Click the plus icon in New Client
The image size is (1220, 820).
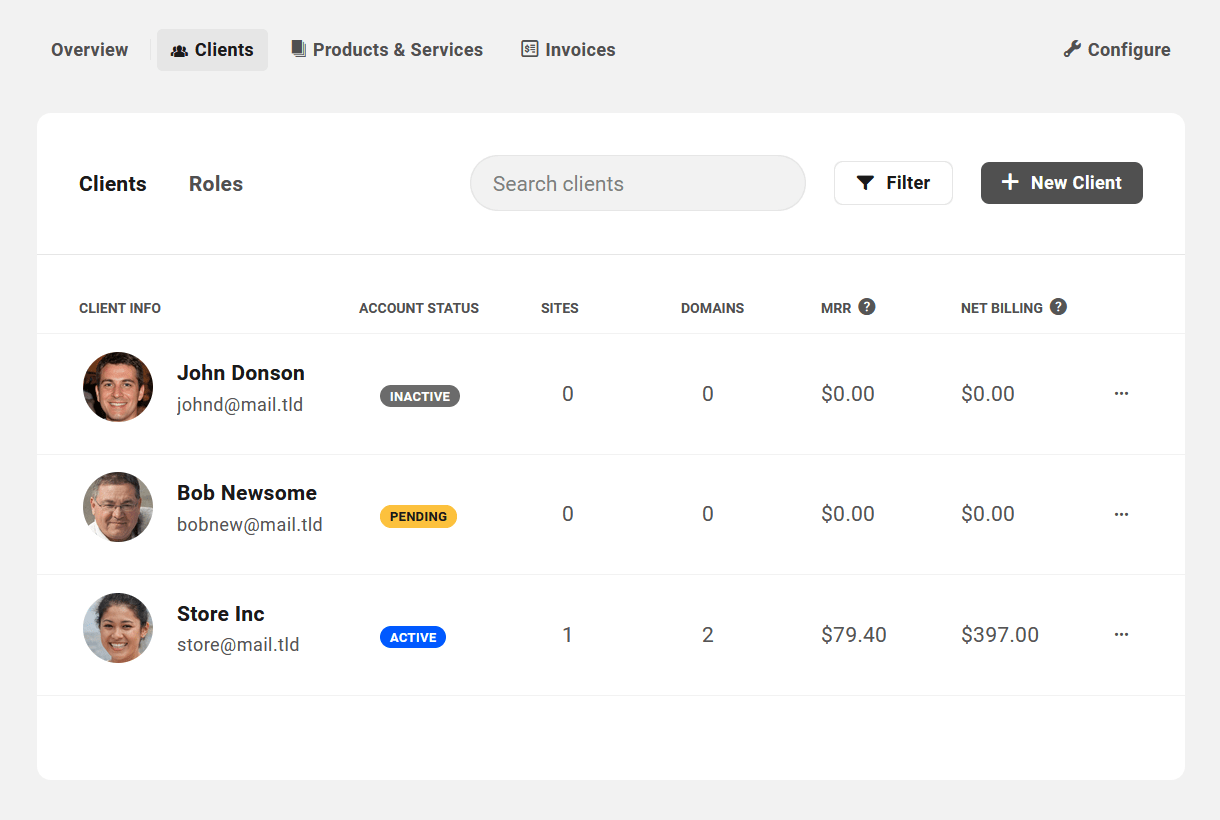pos(1010,182)
